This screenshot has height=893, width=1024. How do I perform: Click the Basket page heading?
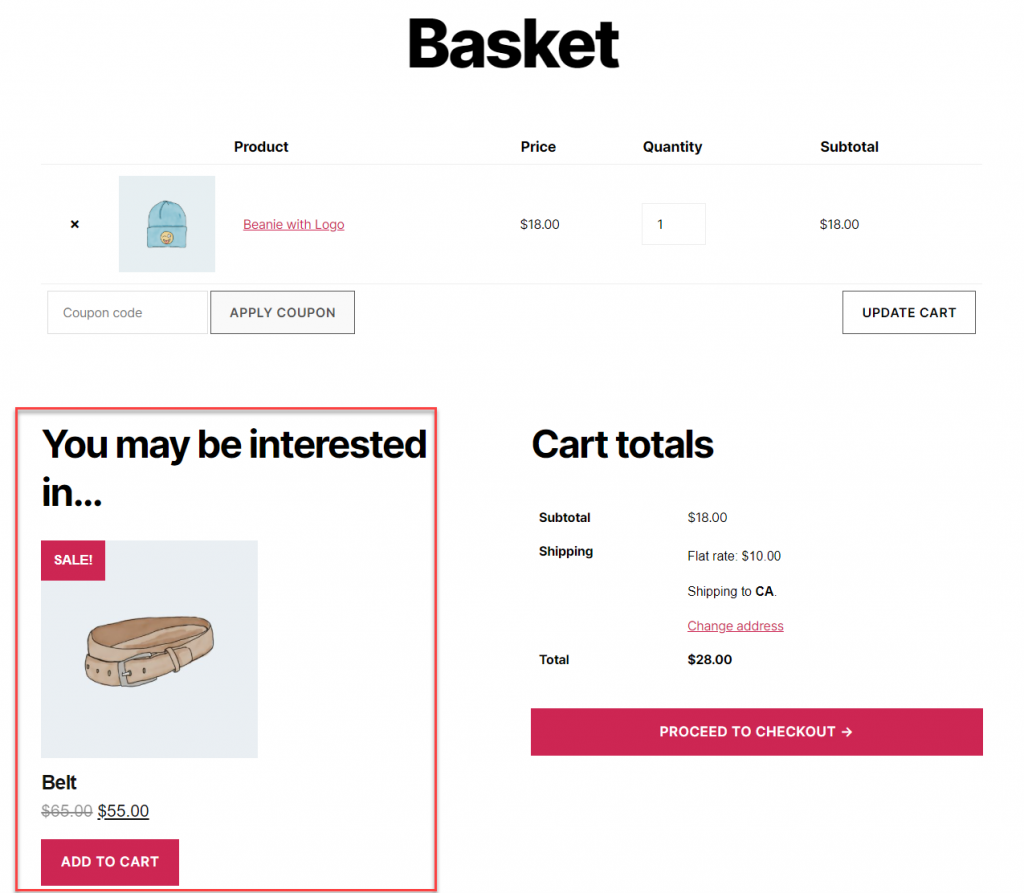click(x=513, y=44)
